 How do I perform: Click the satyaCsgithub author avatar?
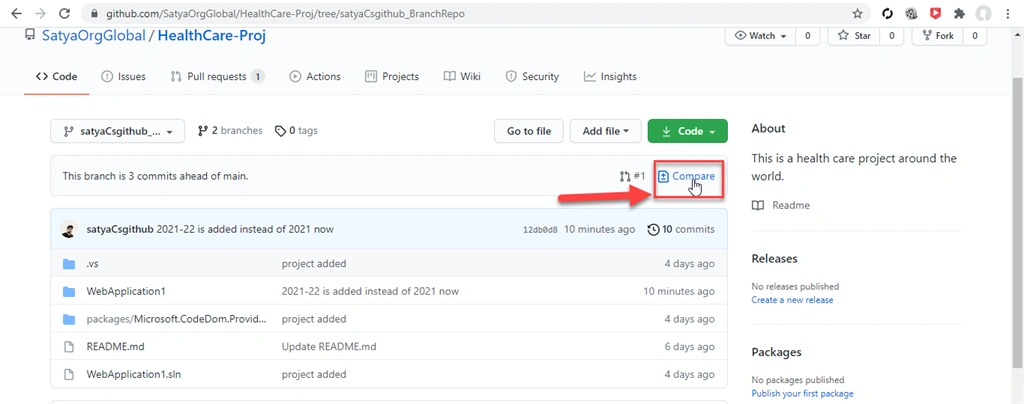point(69,230)
